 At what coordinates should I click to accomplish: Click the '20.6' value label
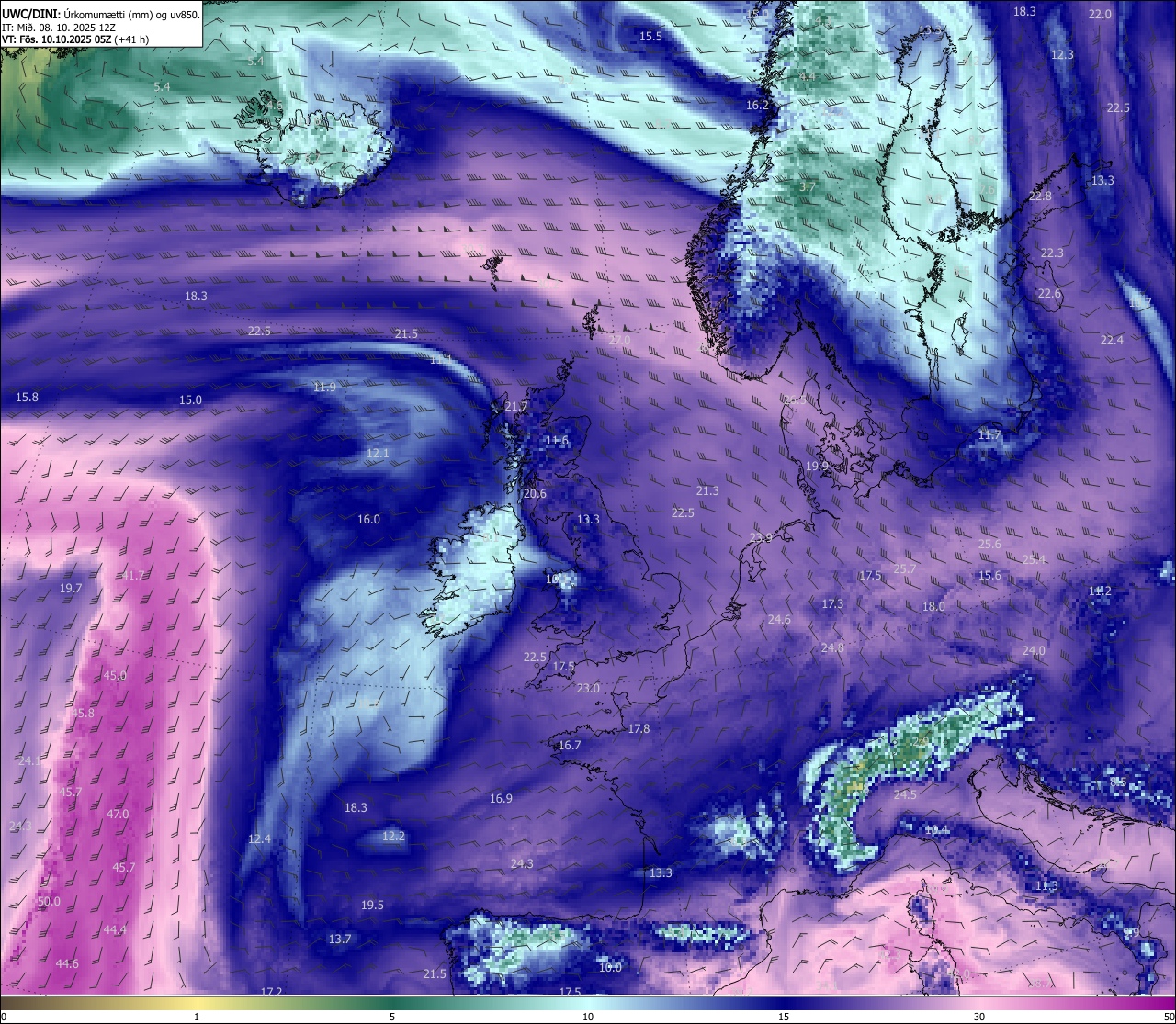pyautogui.click(x=535, y=494)
